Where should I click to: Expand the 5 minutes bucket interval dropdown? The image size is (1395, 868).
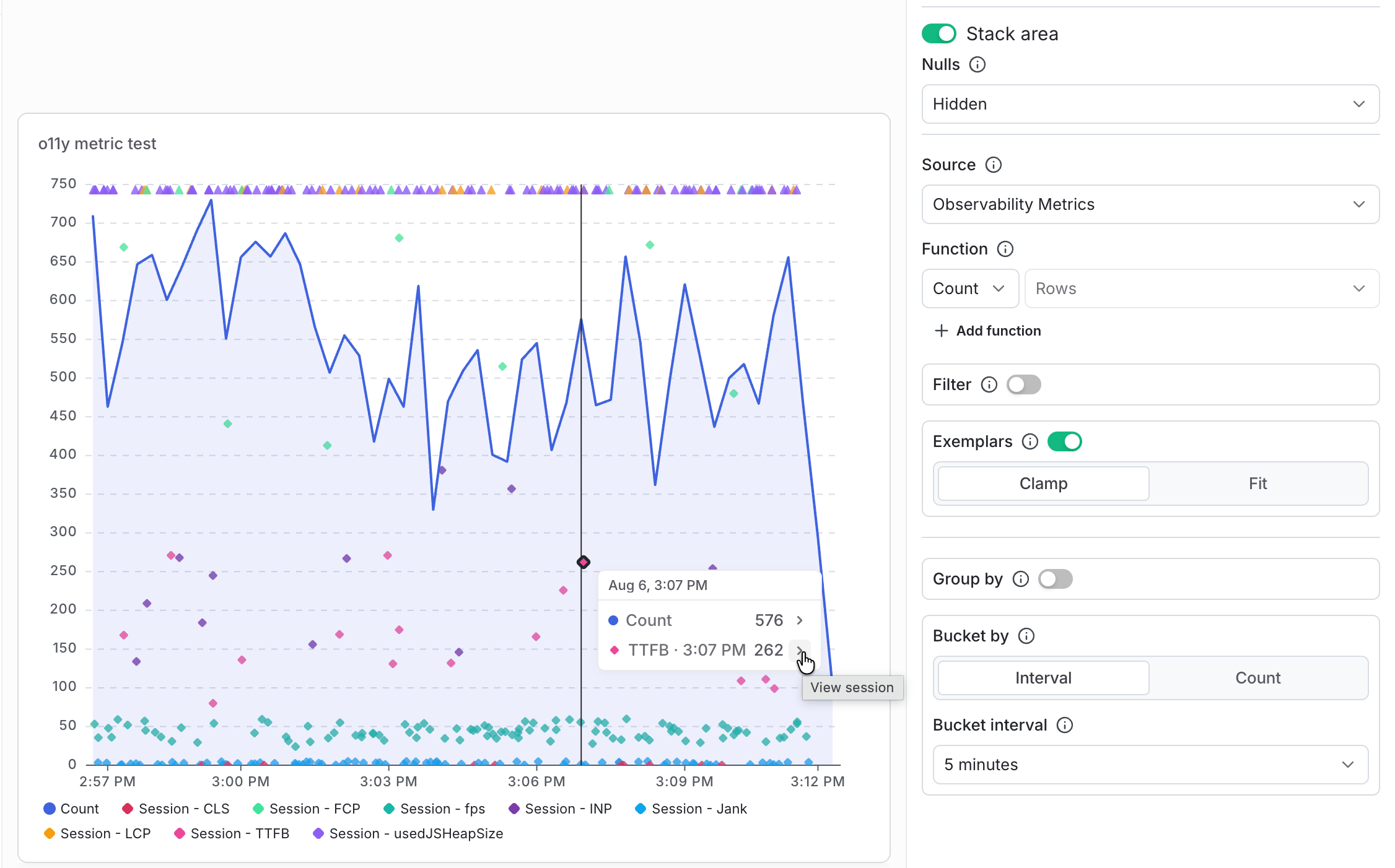pyautogui.click(x=1150, y=765)
